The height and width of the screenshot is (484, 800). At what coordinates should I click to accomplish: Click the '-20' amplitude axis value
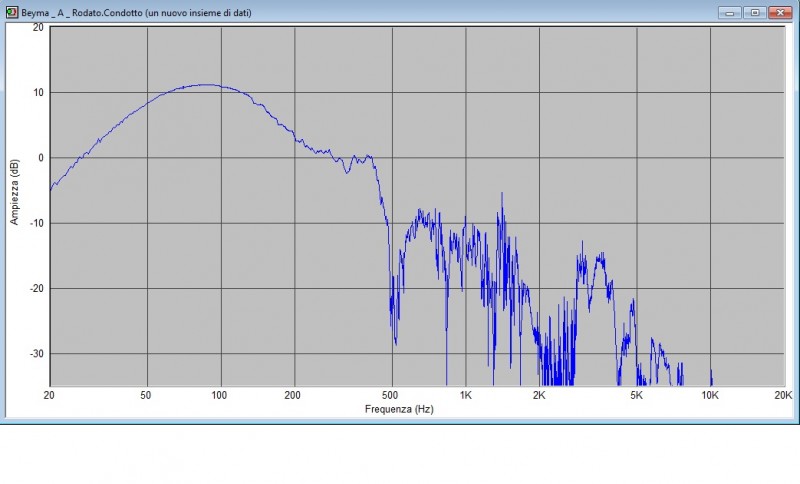pos(37,288)
